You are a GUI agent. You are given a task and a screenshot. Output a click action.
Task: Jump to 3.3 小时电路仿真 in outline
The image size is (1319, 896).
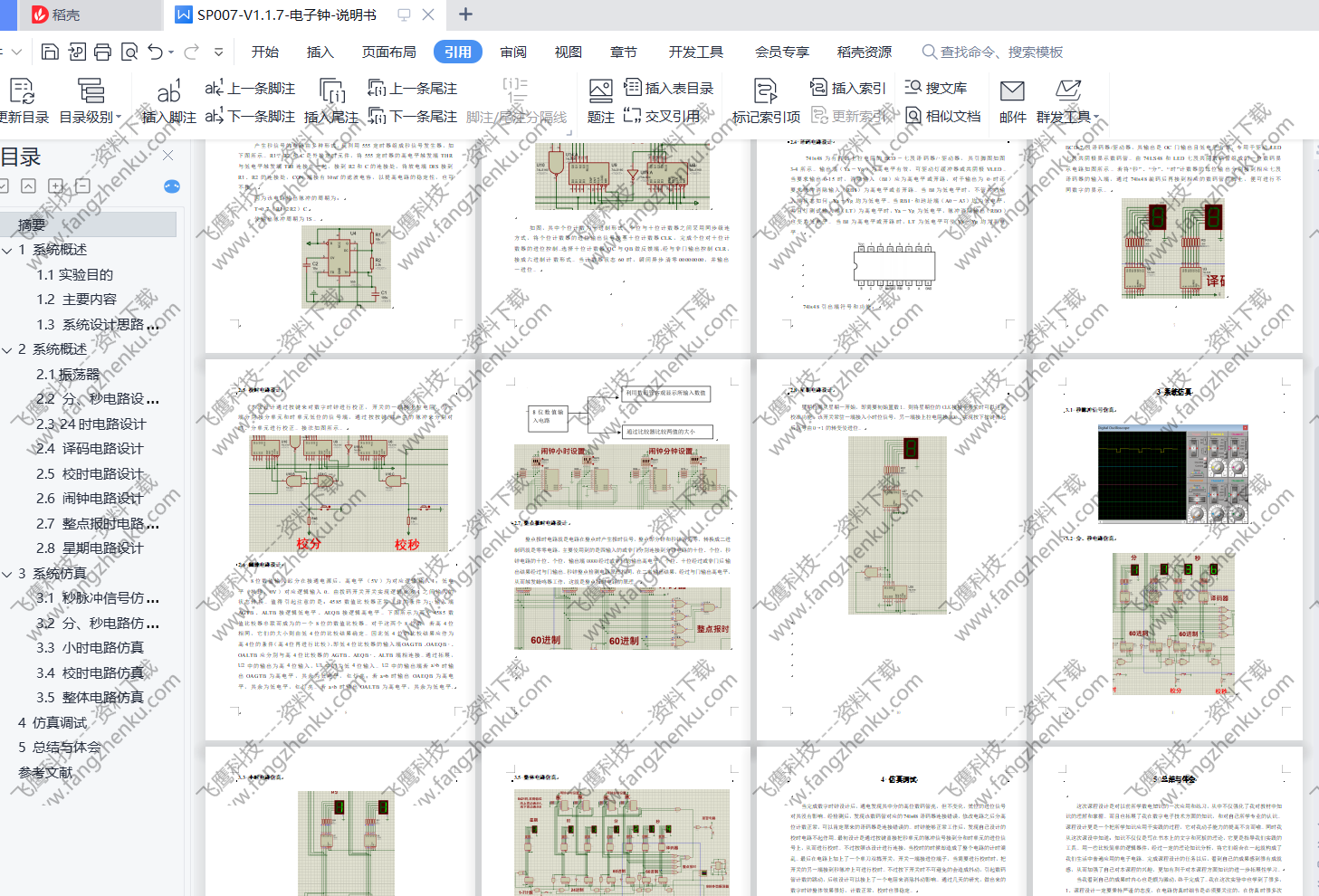pyautogui.click(x=88, y=648)
